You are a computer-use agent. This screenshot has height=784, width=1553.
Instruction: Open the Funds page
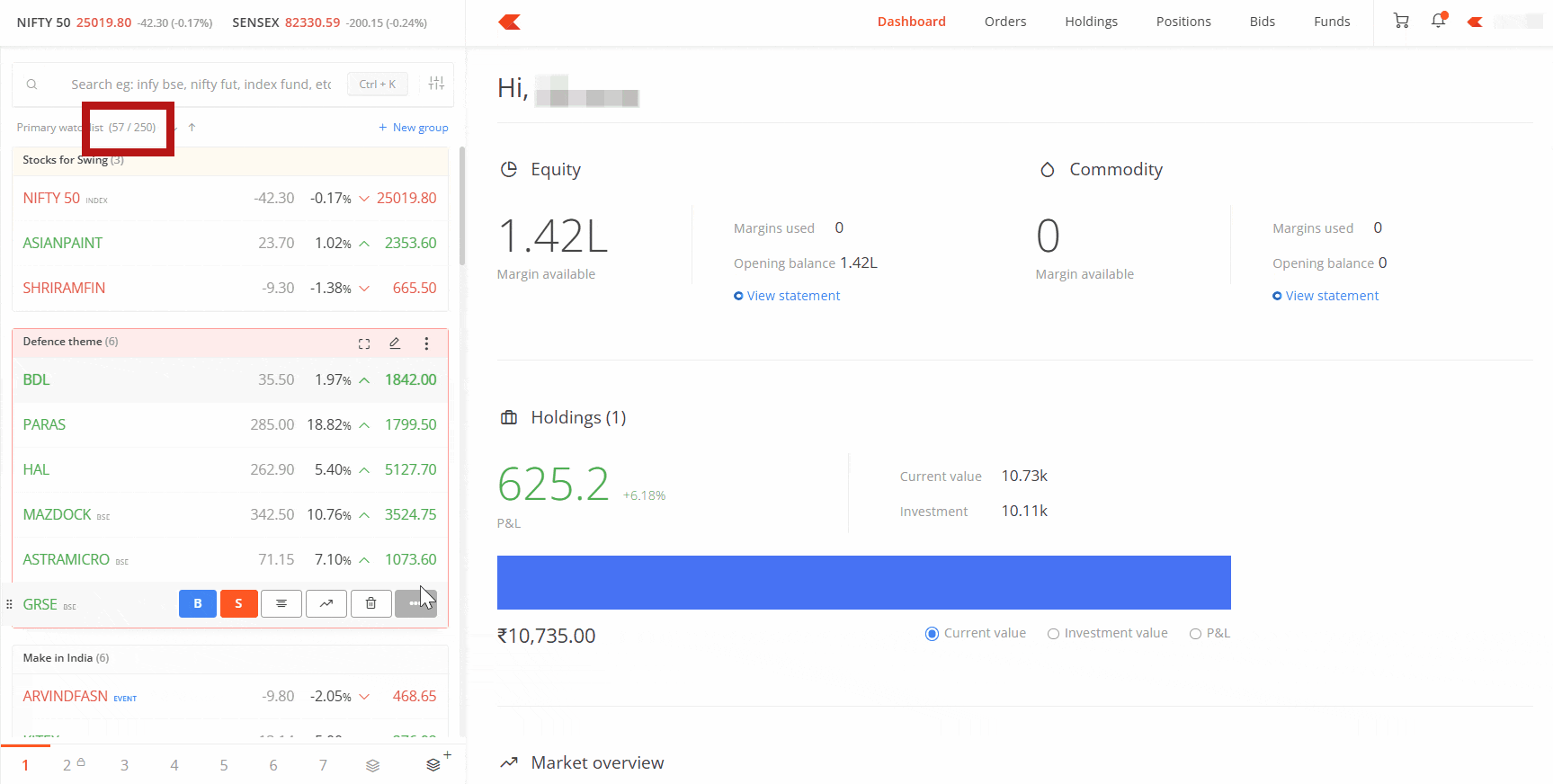tap(1332, 22)
